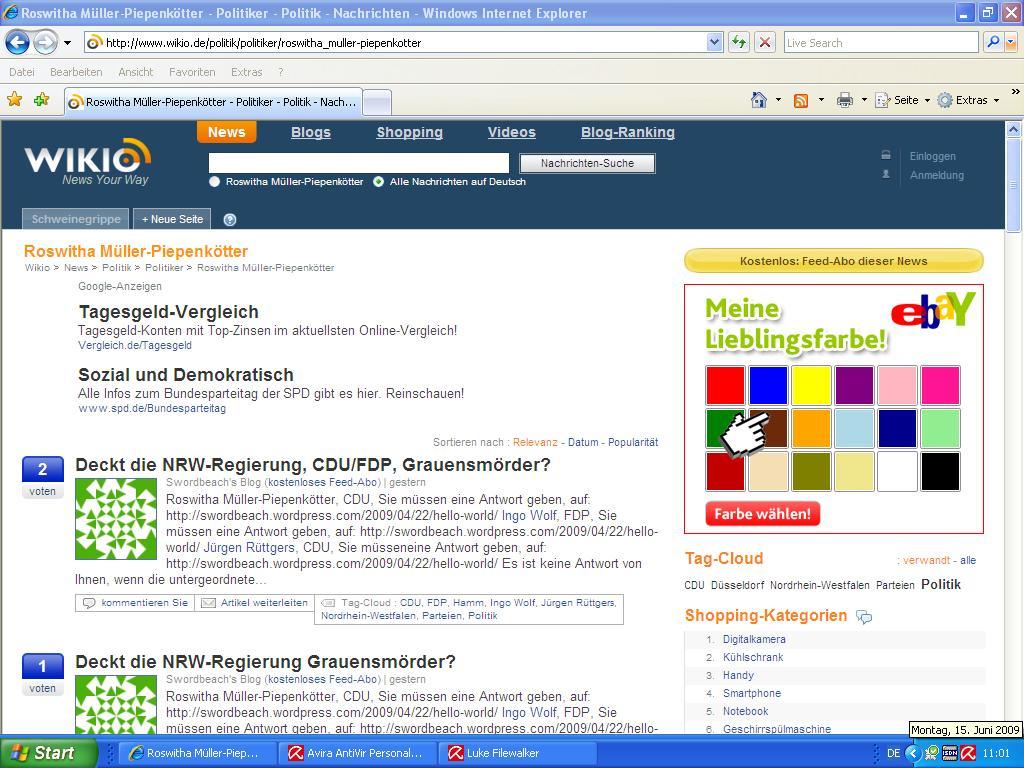The image size is (1024, 768).
Task: Pick the purple color swatch
Action: [854, 385]
